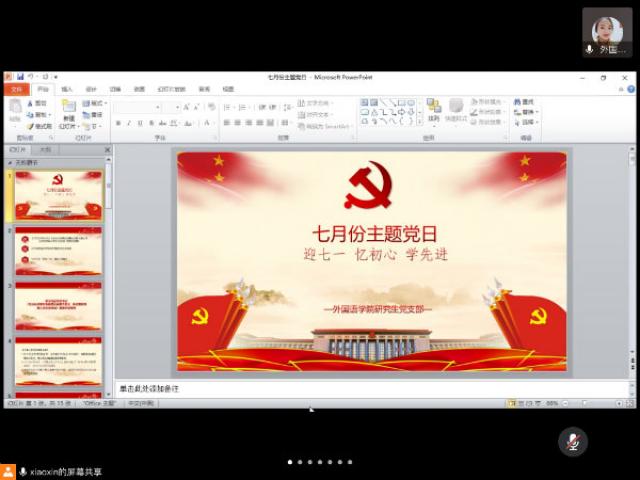The height and width of the screenshot is (480, 640).
Task: Expand the Layout (版式) dropdown
Action: pyautogui.click(x=93, y=103)
